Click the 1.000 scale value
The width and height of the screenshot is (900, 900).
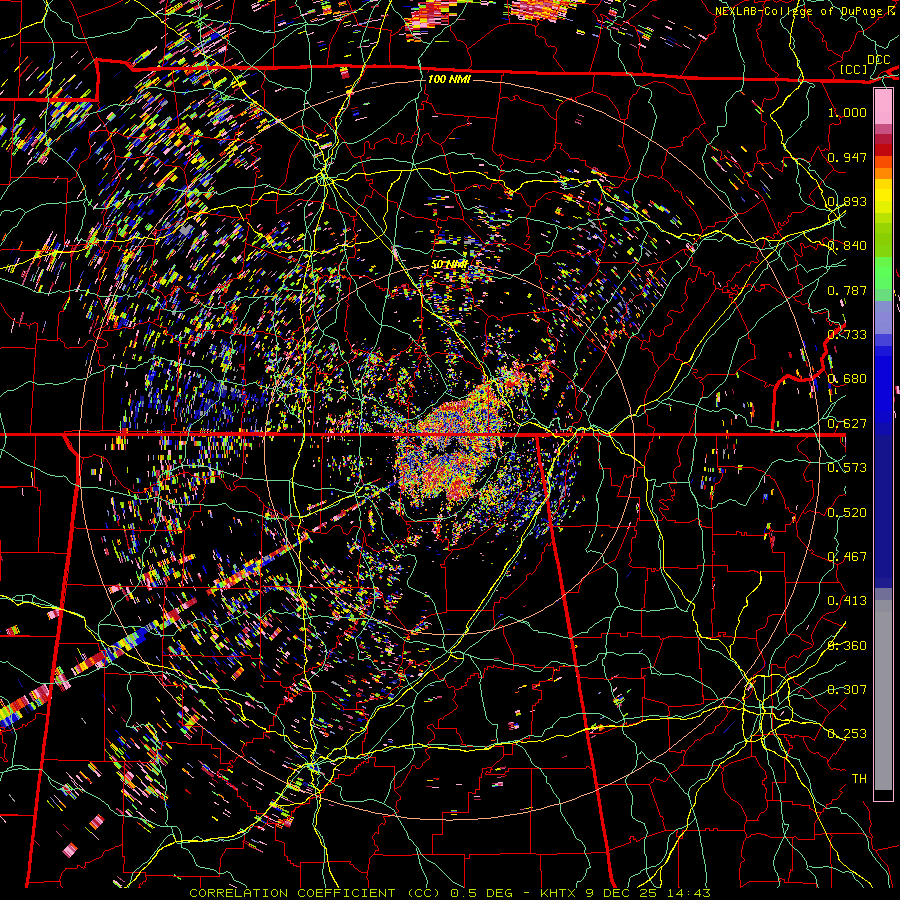[847, 112]
